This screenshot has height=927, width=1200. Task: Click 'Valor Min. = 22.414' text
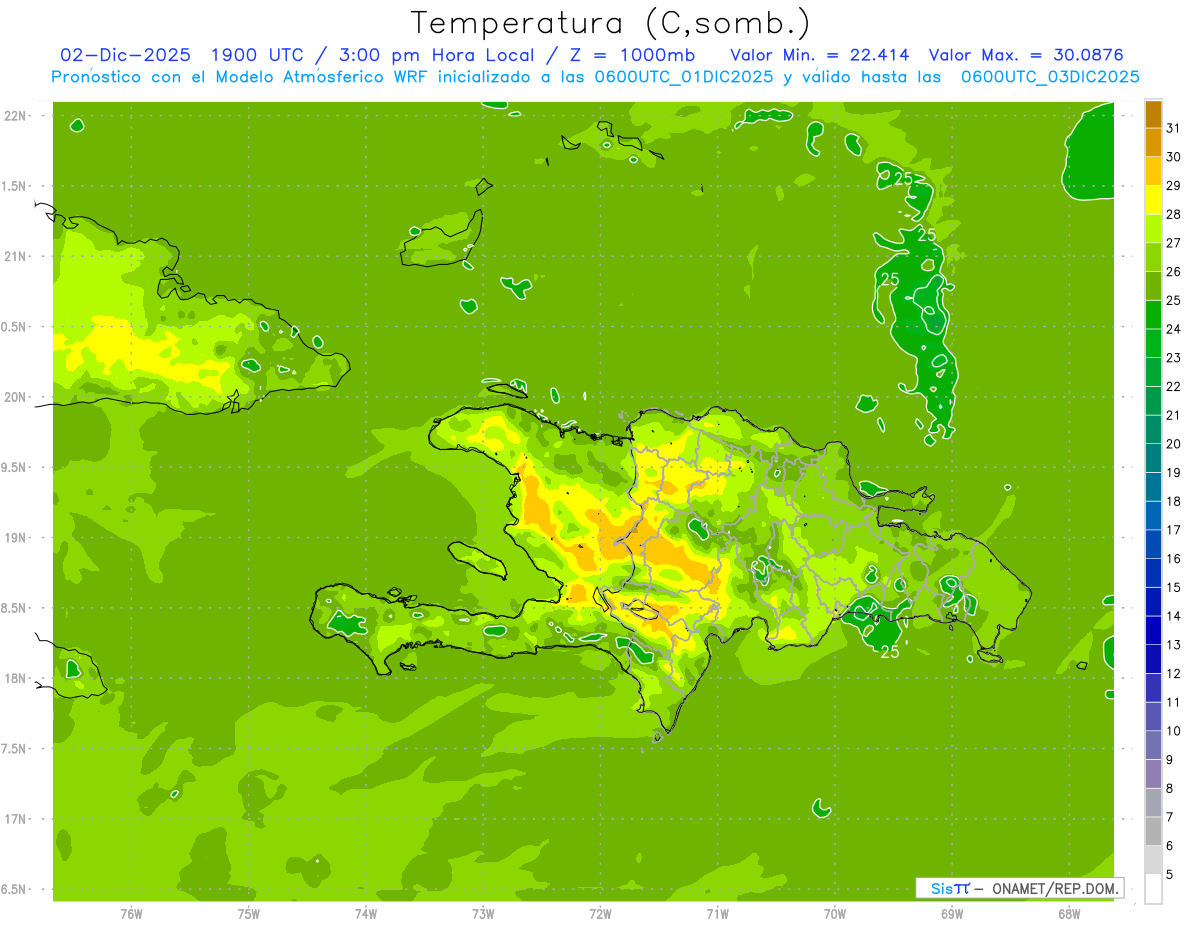pyautogui.click(x=819, y=54)
